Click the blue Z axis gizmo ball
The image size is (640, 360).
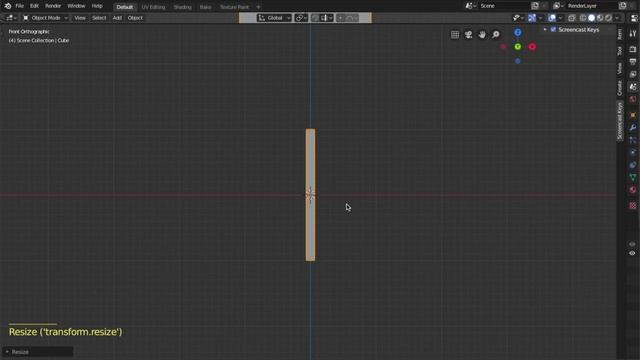tap(518, 32)
